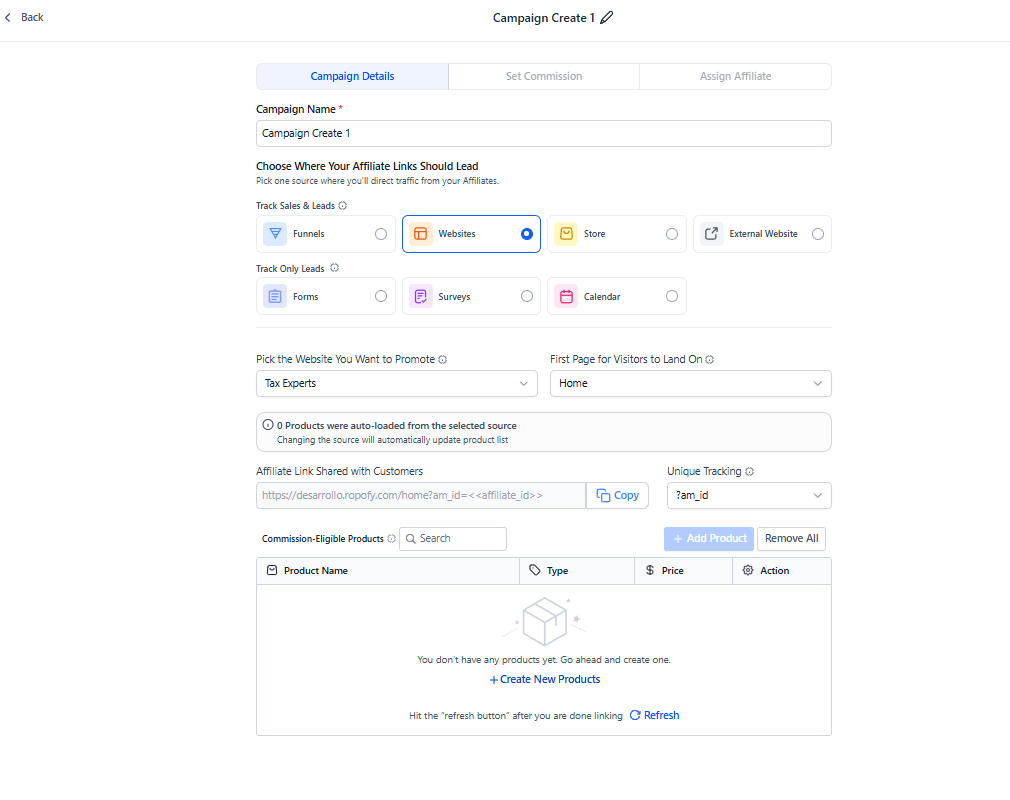
Task: Click the Store bag icon
Action: coord(566,234)
